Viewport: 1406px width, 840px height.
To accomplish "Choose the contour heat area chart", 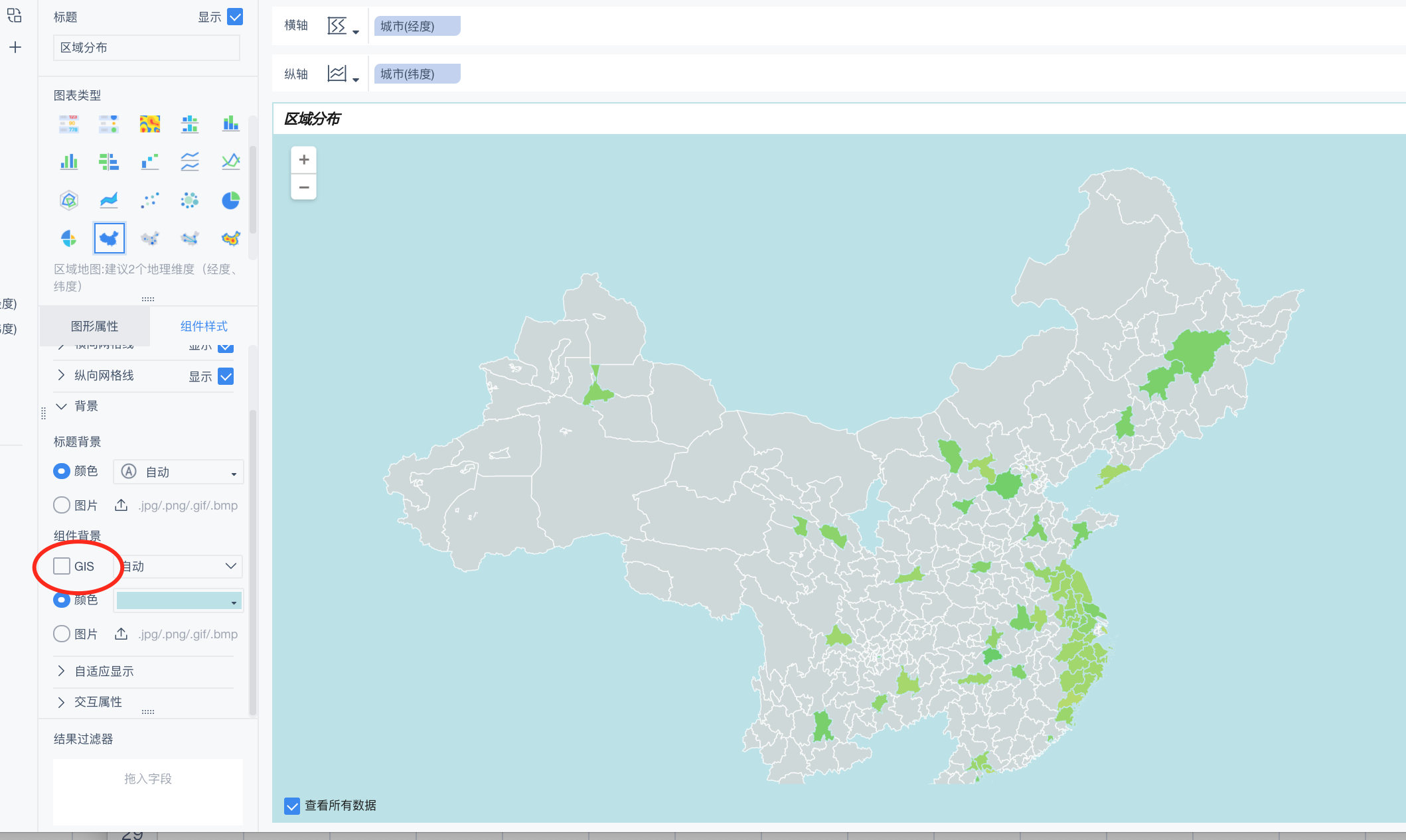I will (x=150, y=124).
